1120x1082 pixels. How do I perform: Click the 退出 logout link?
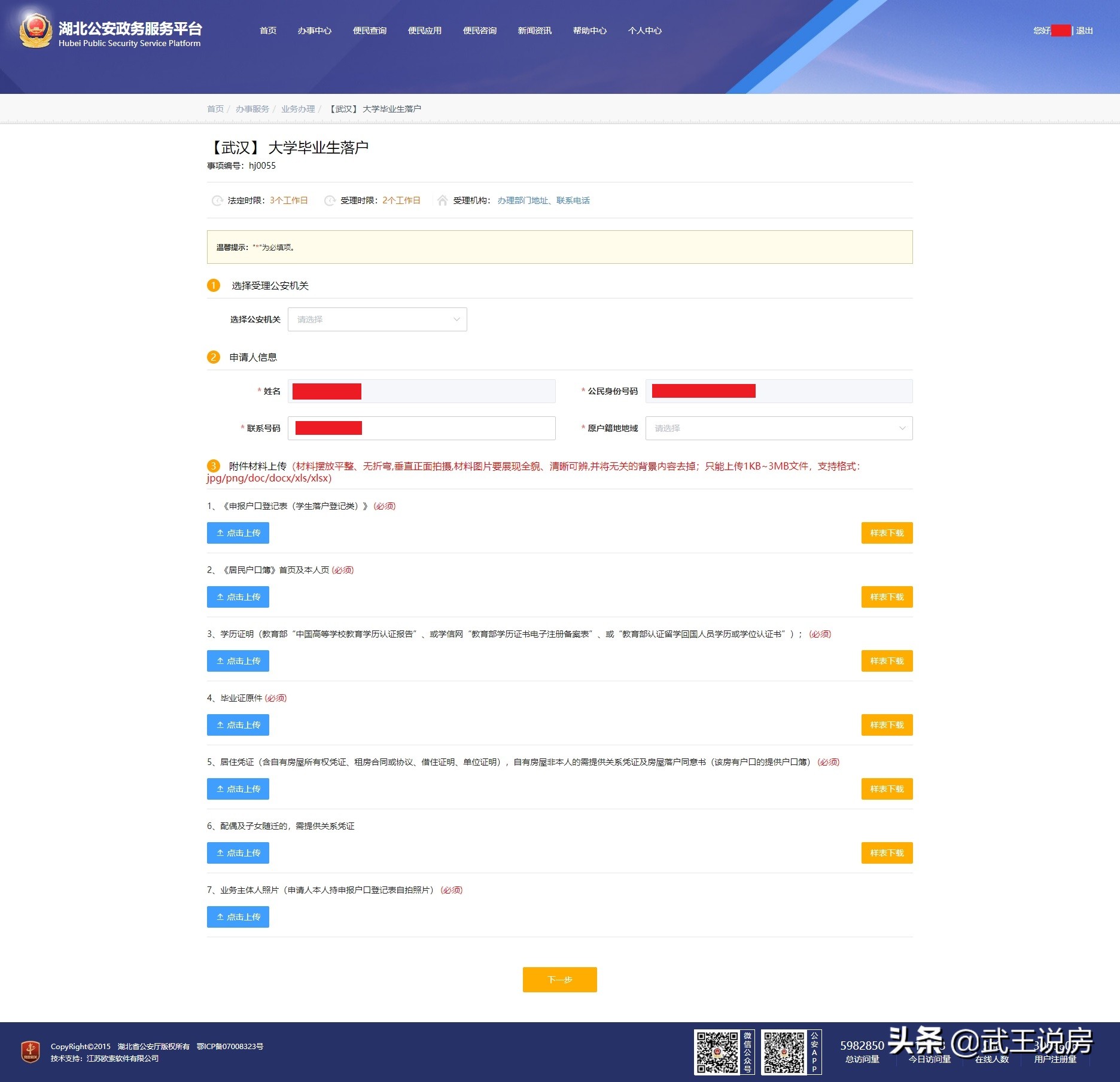pyautogui.click(x=1085, y=31)
